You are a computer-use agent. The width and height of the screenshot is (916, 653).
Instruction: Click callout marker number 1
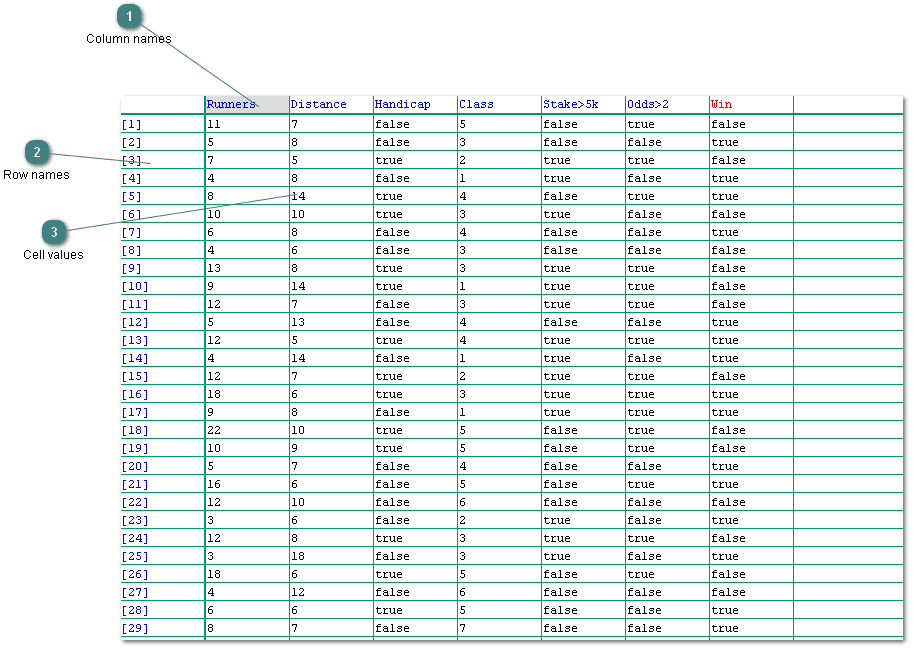click(128, 17)
